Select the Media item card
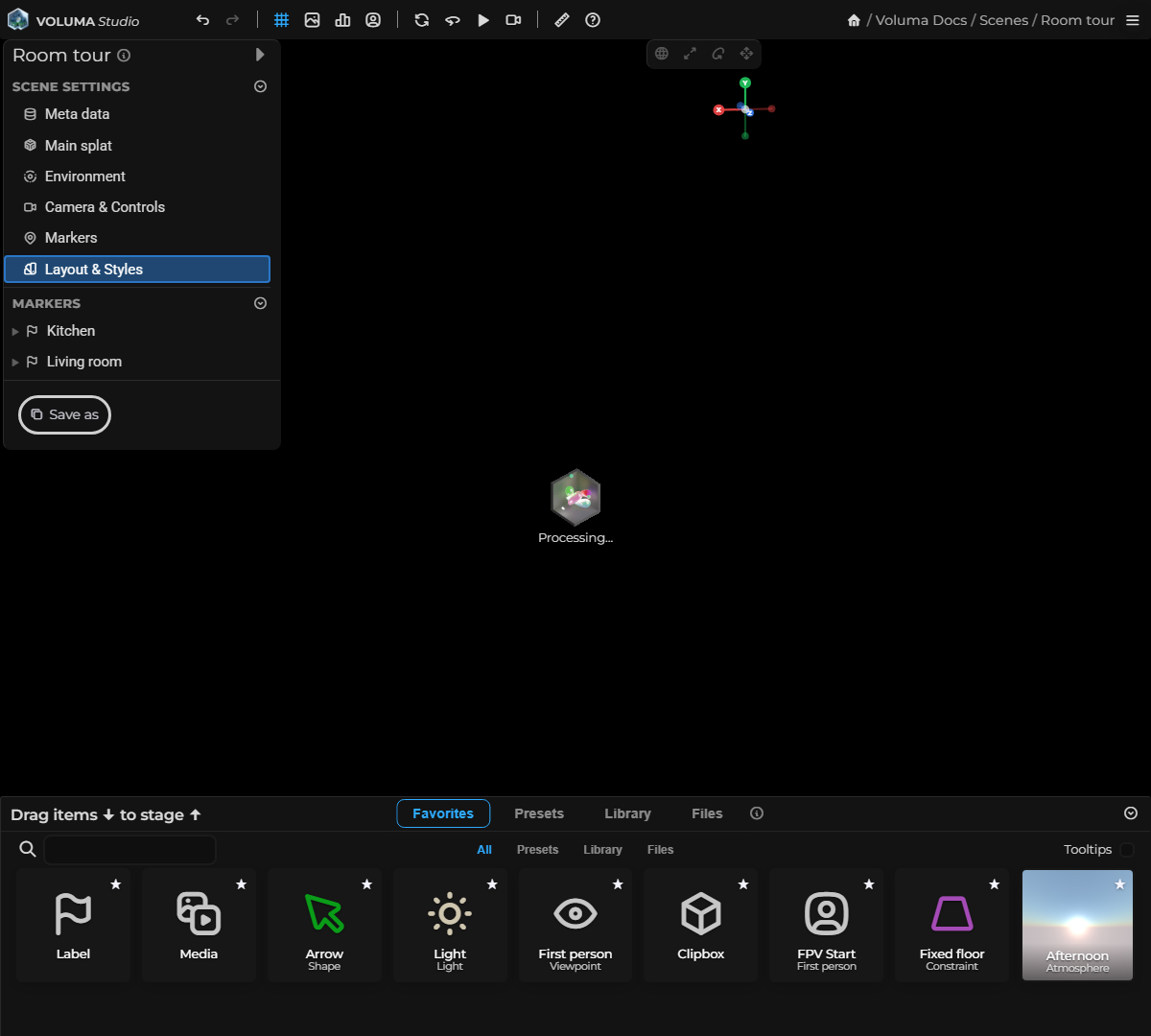 pos(199,926)
